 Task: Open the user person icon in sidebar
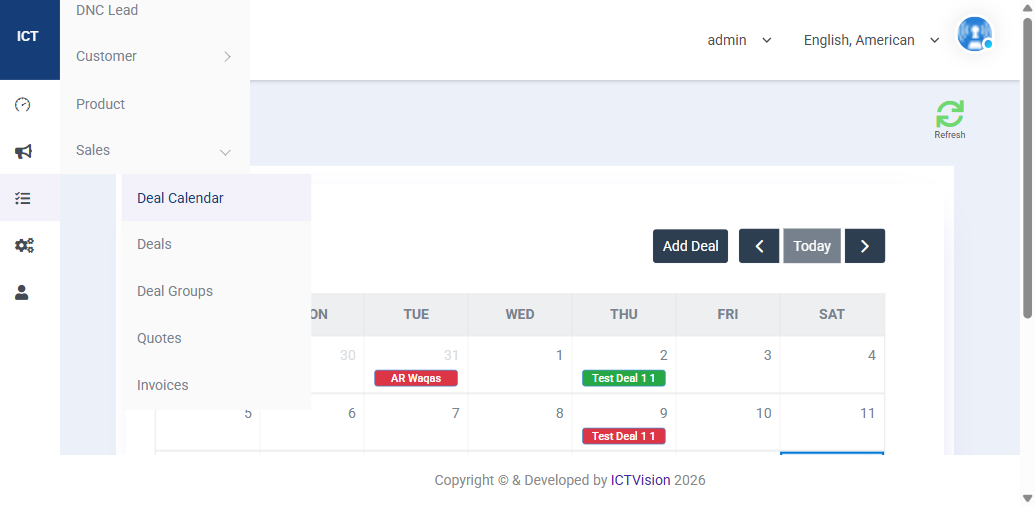click(22, 292)
